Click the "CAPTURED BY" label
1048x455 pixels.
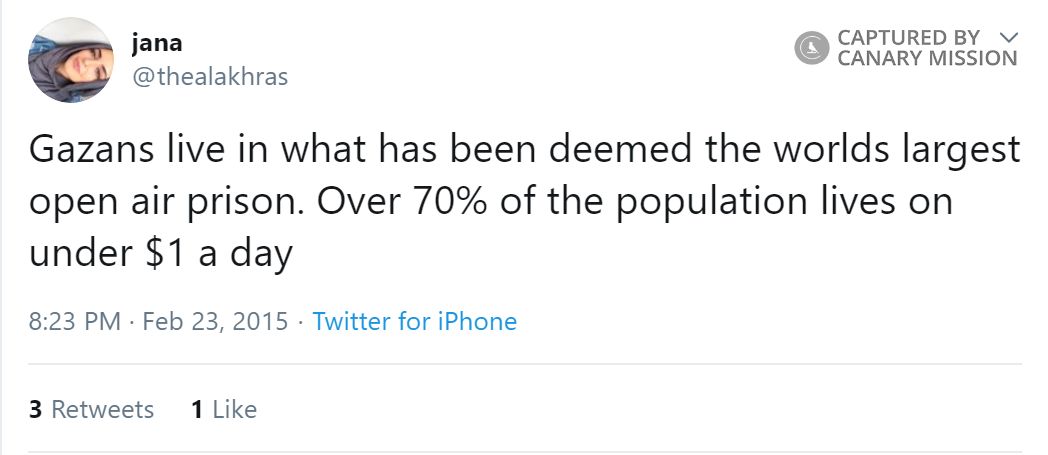coord(908,37)
